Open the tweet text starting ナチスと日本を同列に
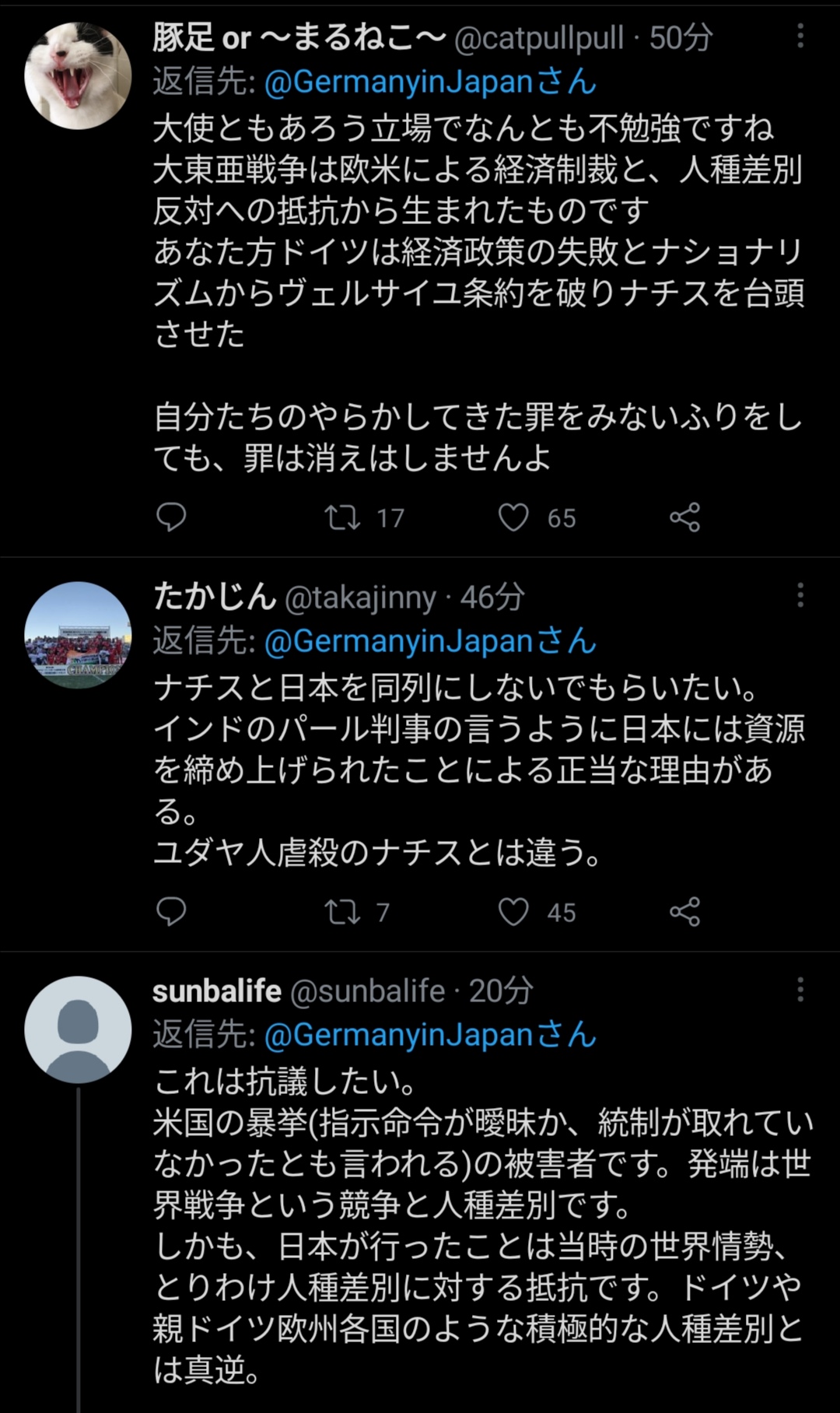This screenshot has height=1413, width=840. [479, 770]
